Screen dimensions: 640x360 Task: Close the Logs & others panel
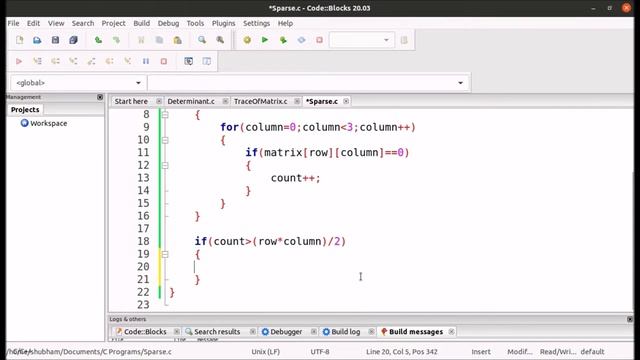[630, 319]
